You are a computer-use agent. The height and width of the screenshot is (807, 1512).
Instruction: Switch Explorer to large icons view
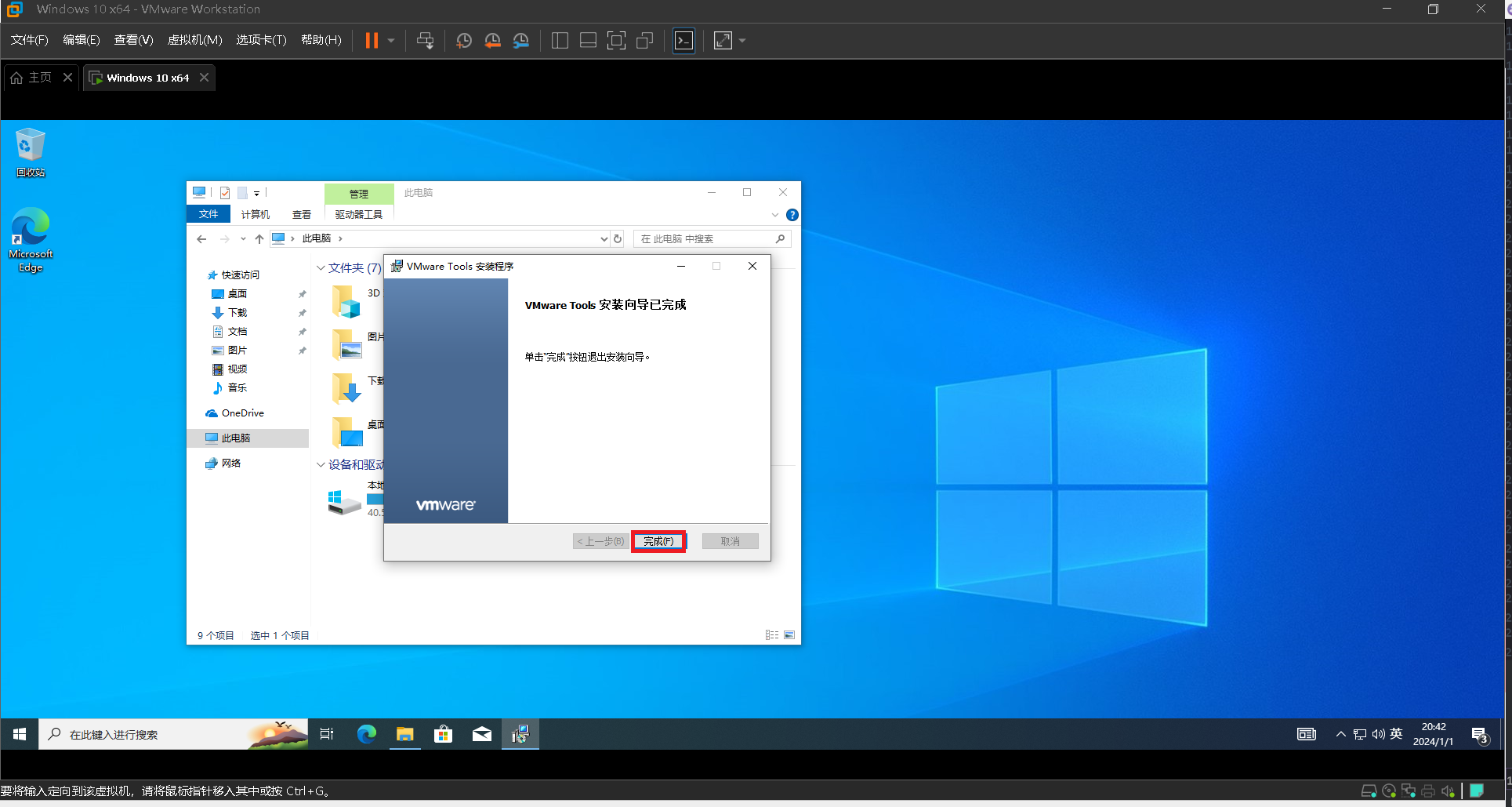pos(789,635)
